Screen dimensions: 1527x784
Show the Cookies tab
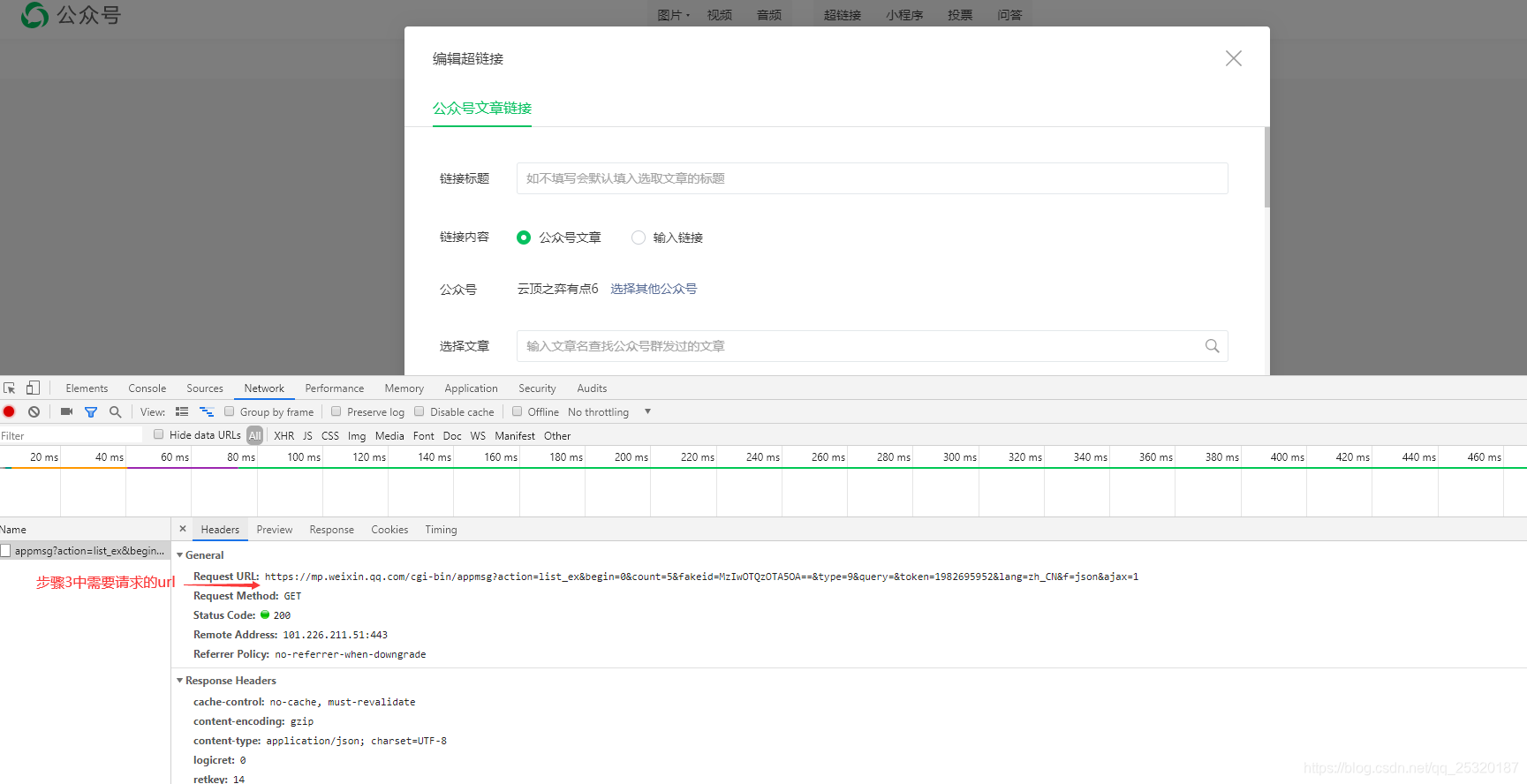[x=389, y=530]
